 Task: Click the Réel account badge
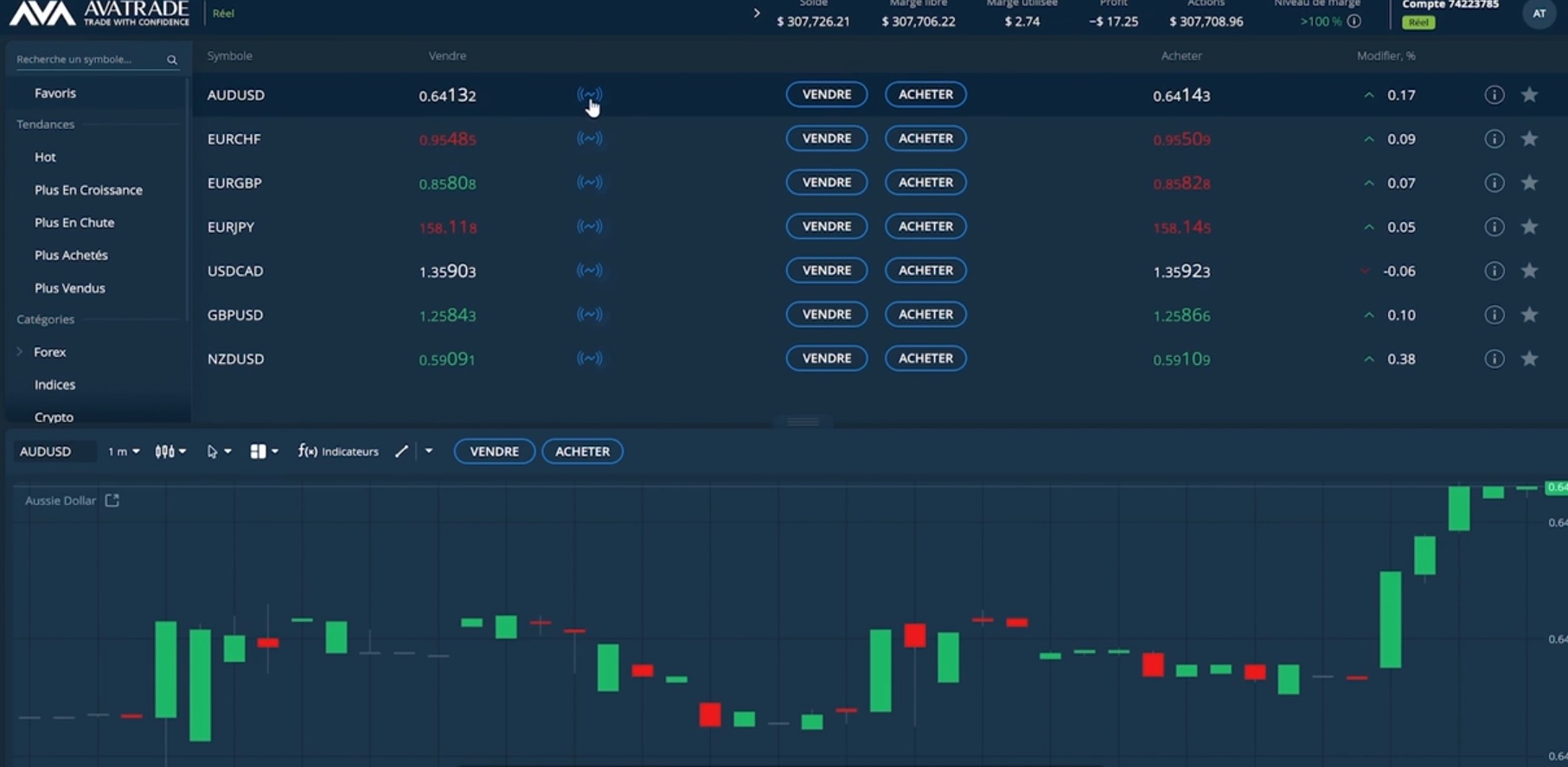(x=1418, y=22)
